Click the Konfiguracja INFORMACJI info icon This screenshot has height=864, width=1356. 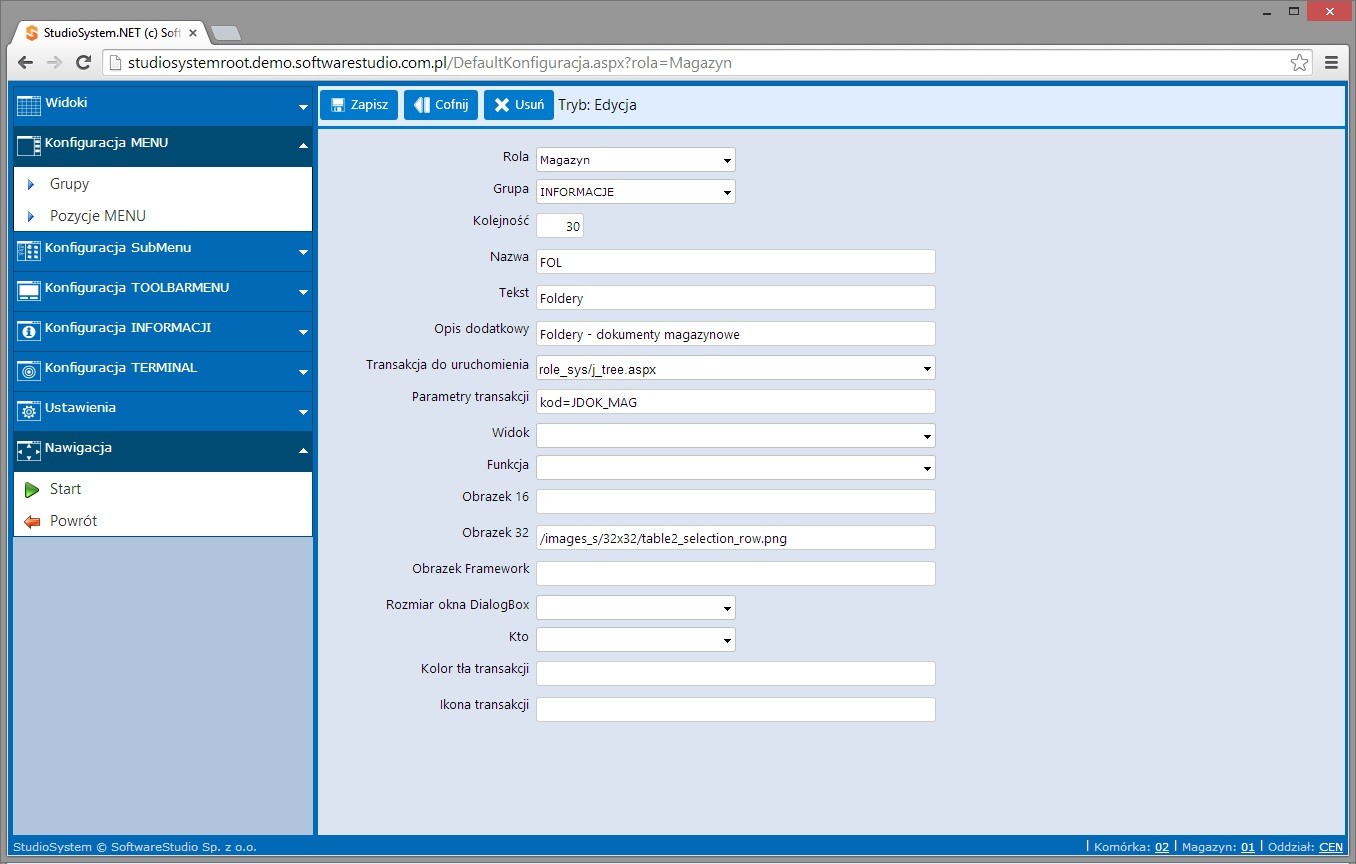(29, 331)
